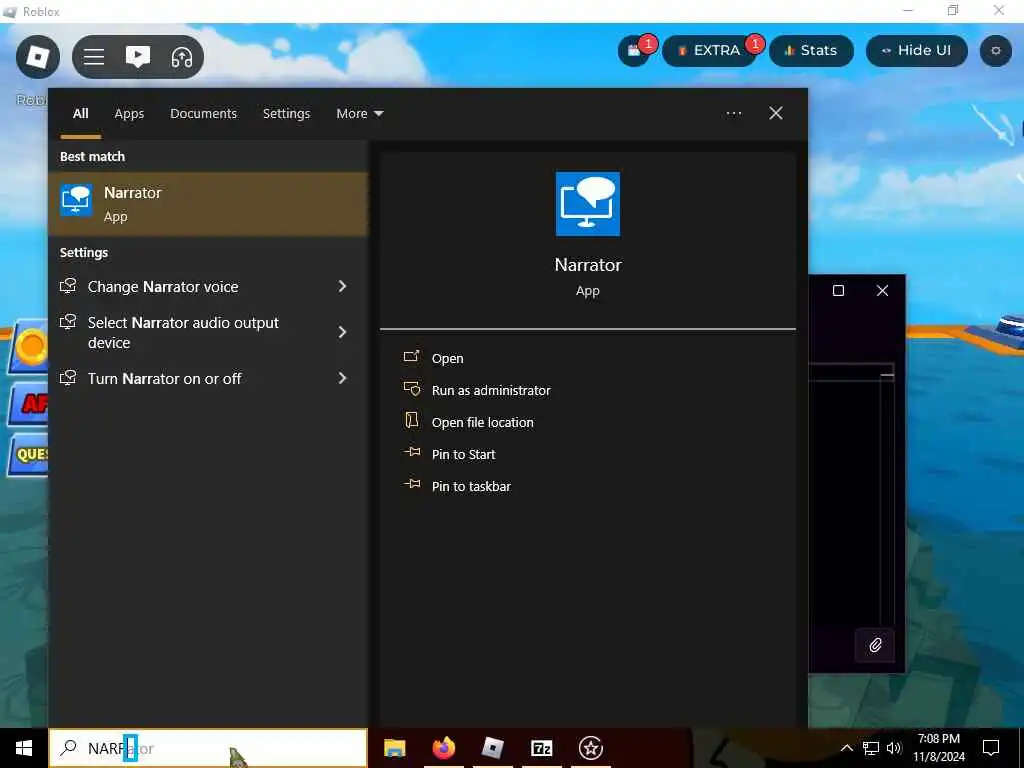
Task: Click the search box containing NARR
Action: click(x=208, y=748)
